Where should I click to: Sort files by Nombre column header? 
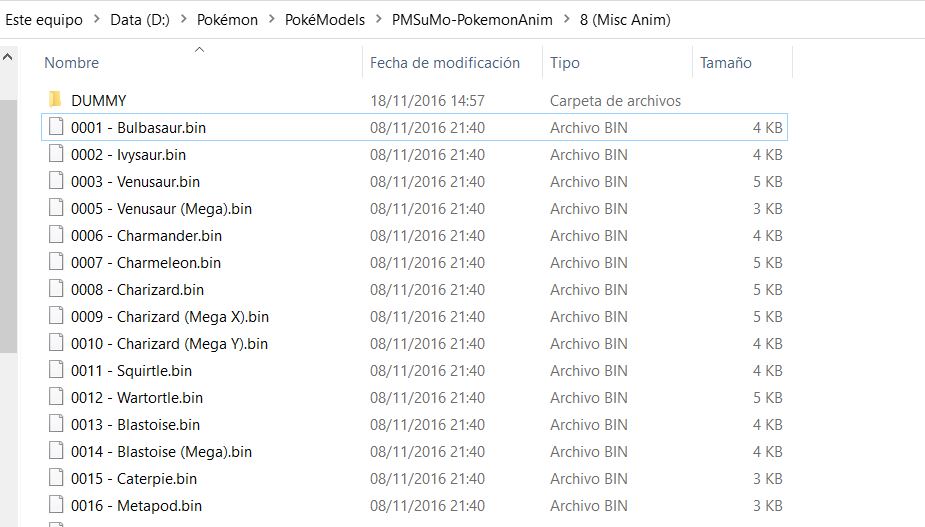[71, 63]
